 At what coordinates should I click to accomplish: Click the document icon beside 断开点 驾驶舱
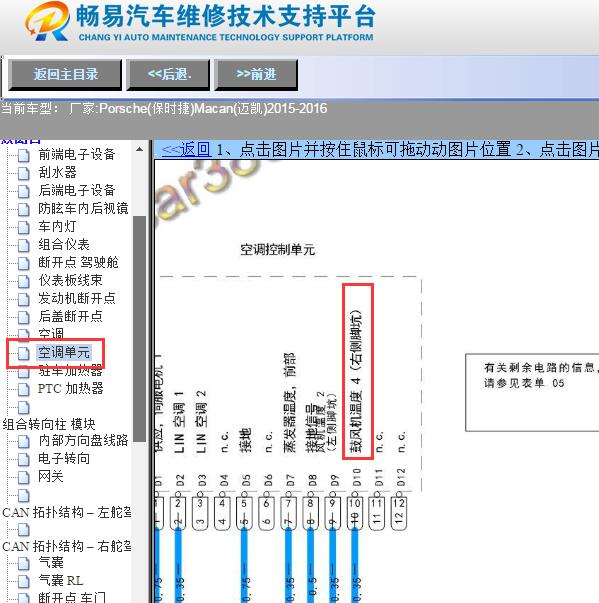click(x=23, y=263)
